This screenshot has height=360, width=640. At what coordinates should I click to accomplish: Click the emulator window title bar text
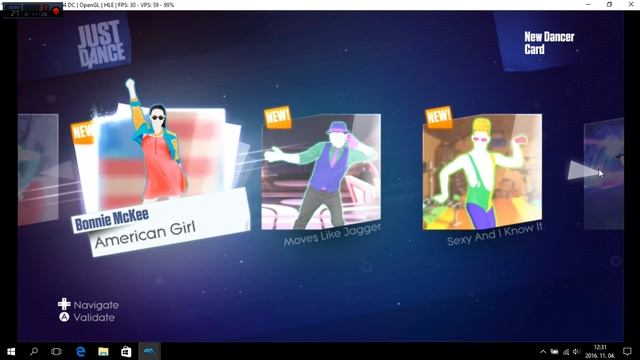coord(118,5)
